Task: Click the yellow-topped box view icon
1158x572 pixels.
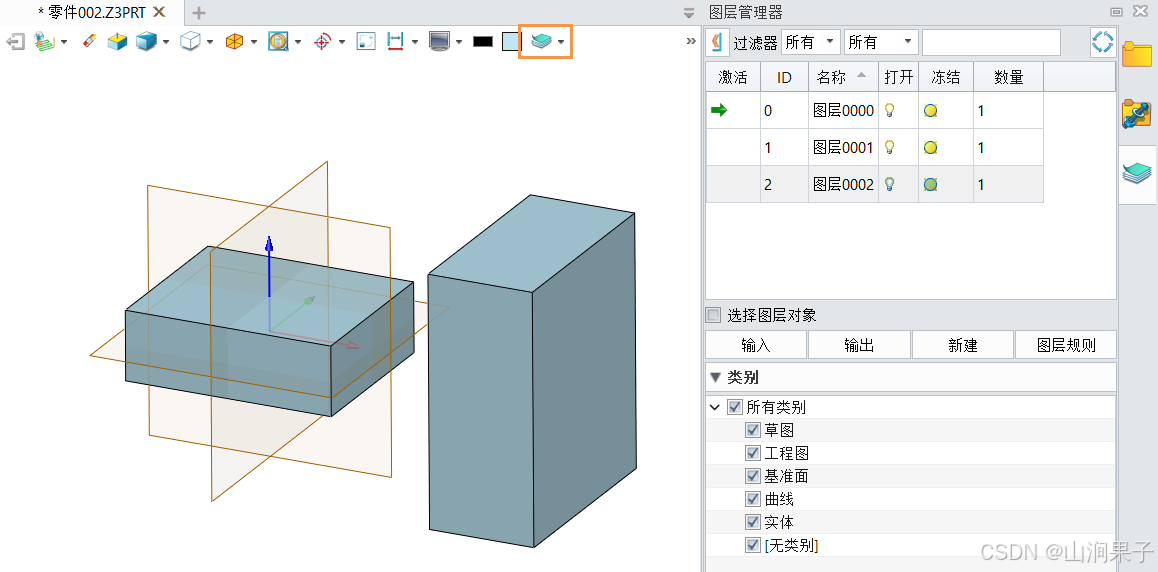Action: click(117, 41)
